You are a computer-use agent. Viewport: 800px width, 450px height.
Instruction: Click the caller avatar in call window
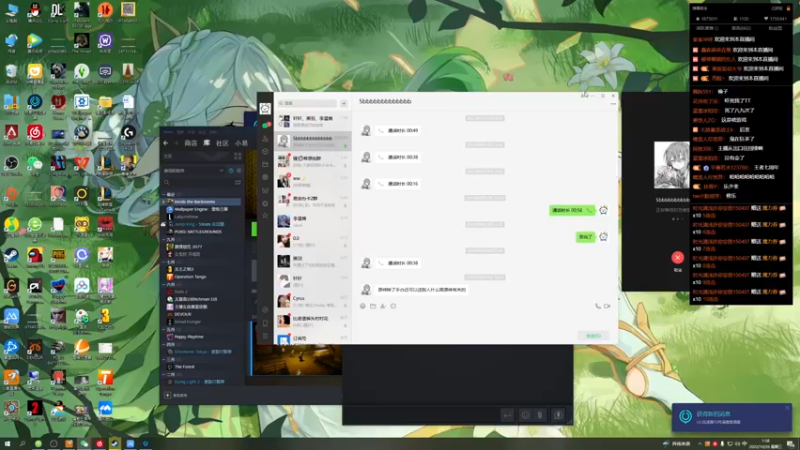[x=672, y=165]
